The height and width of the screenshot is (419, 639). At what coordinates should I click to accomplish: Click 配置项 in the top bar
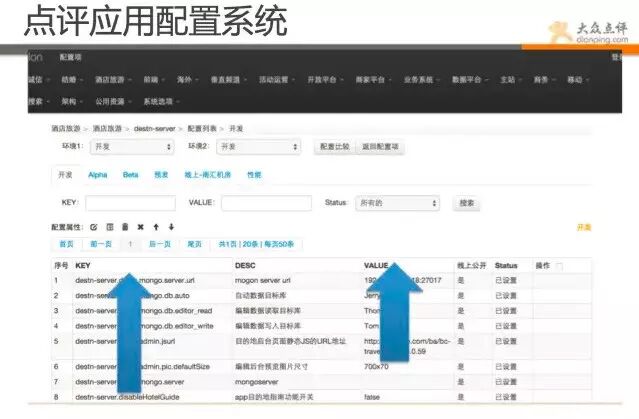71,57
